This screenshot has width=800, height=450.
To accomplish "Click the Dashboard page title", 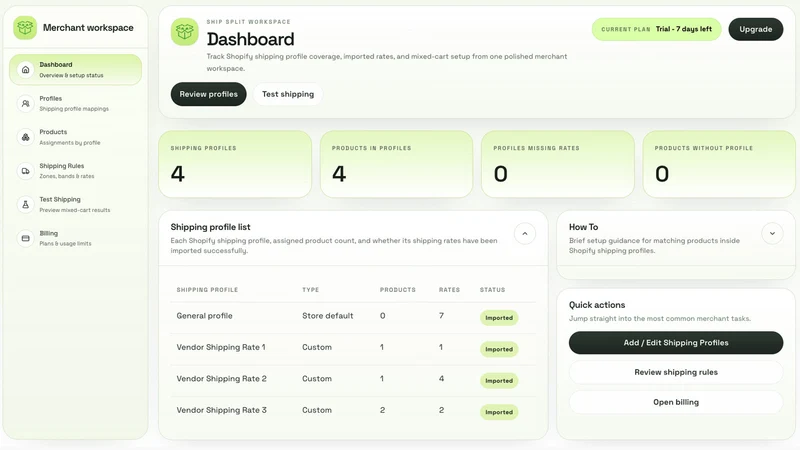I will 250,39.
